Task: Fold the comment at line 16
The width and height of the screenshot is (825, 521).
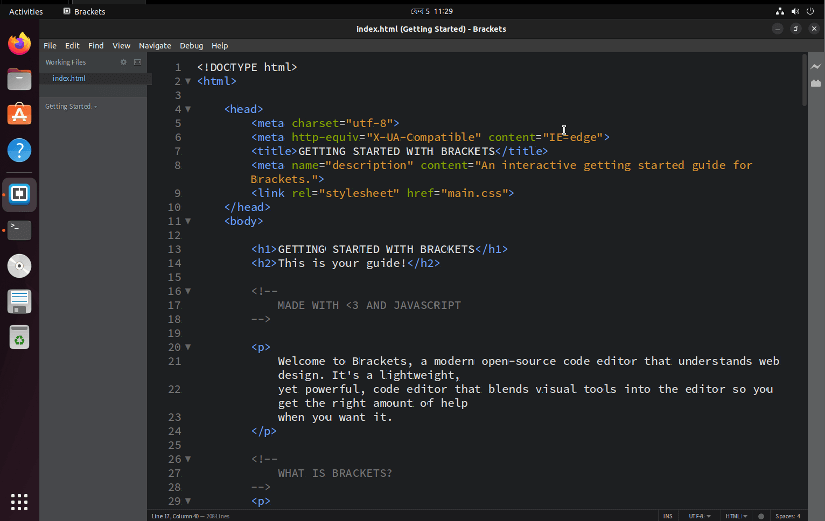Action: point(188,291)
